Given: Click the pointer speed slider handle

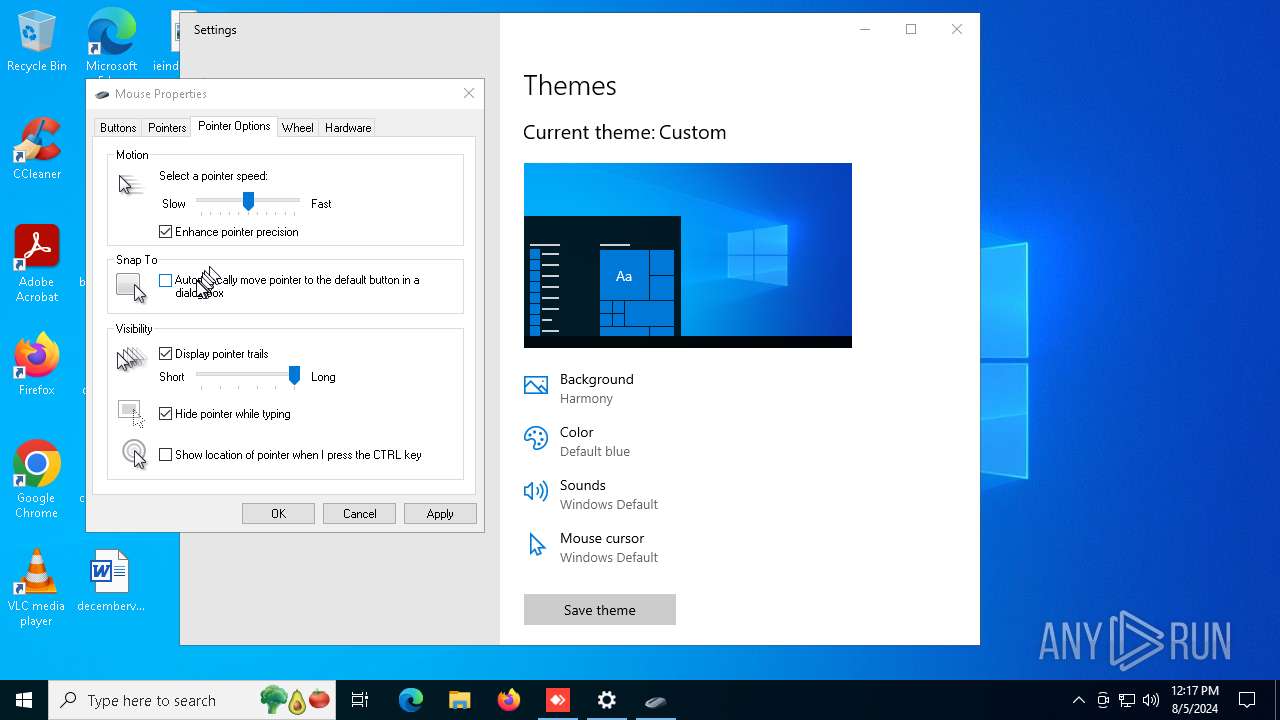Looking at the screenshot, I should click(248, 202).
